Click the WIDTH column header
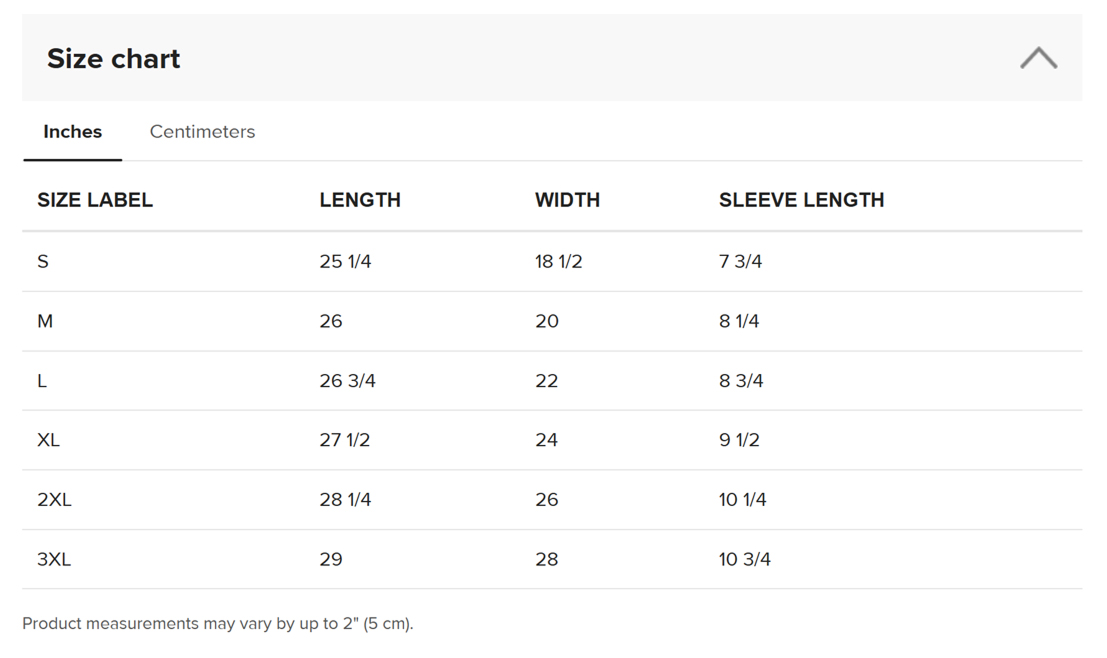The height and width of the screenshot is (658, 1107). (x=567, y=200)
